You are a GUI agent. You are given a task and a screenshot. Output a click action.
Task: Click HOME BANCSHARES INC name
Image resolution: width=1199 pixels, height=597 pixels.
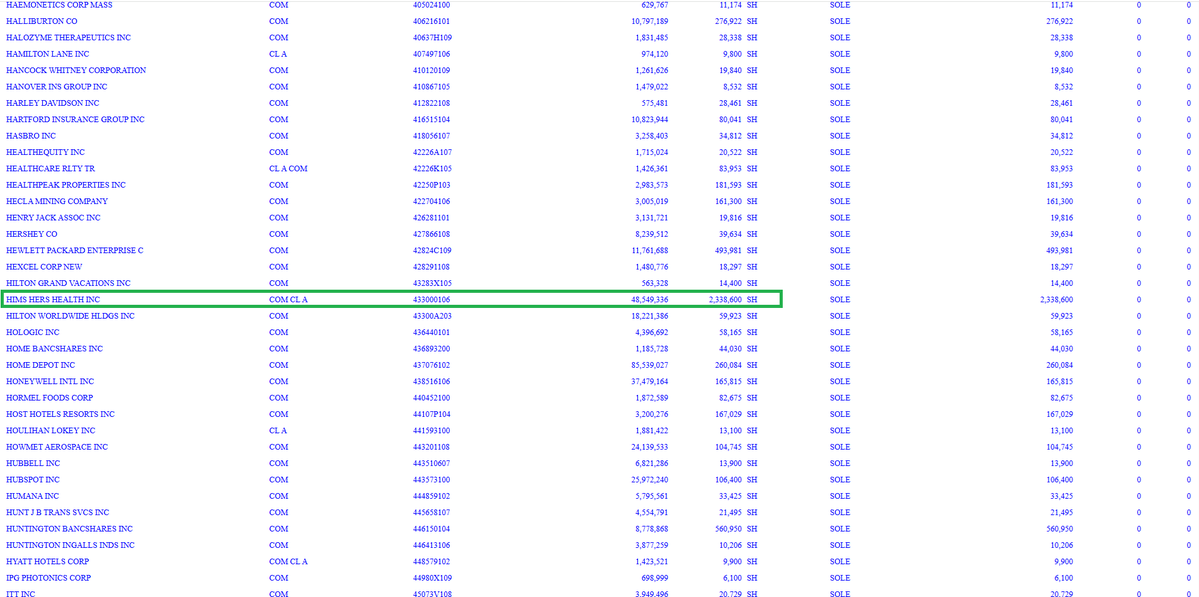[x=54, y=349]
